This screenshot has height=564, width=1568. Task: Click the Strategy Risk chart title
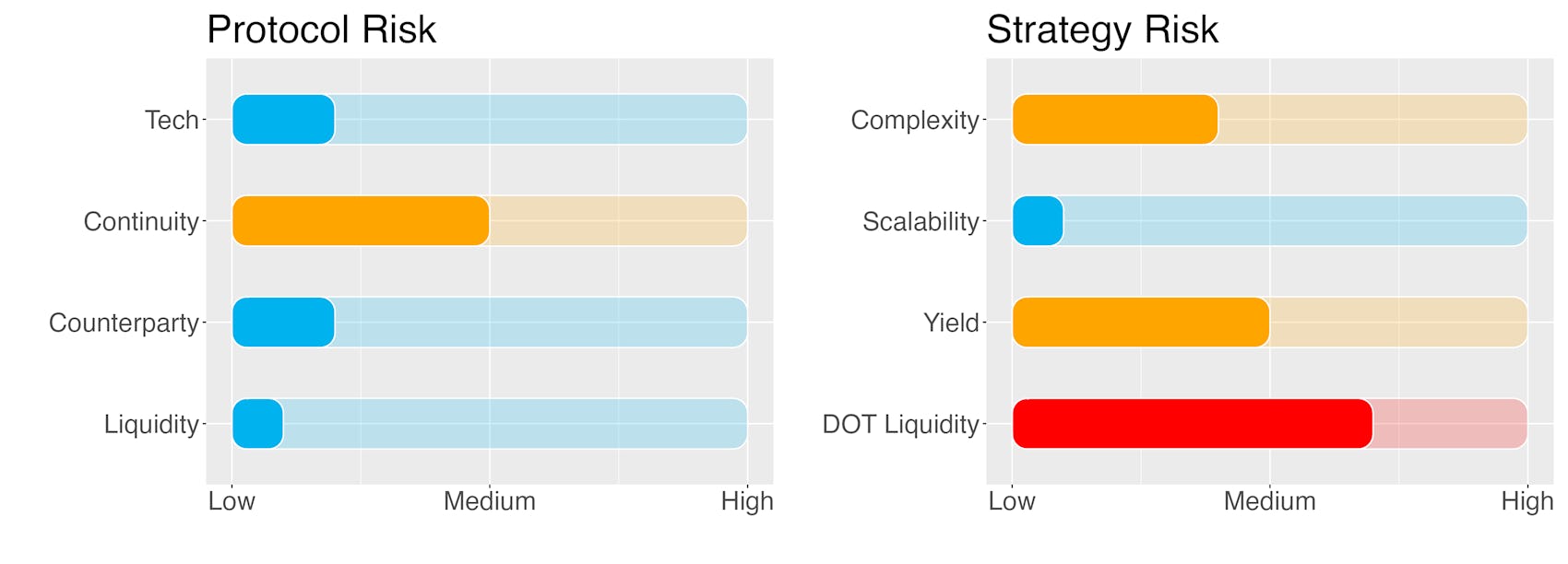pyautogui.click(x=1102, y=29)
